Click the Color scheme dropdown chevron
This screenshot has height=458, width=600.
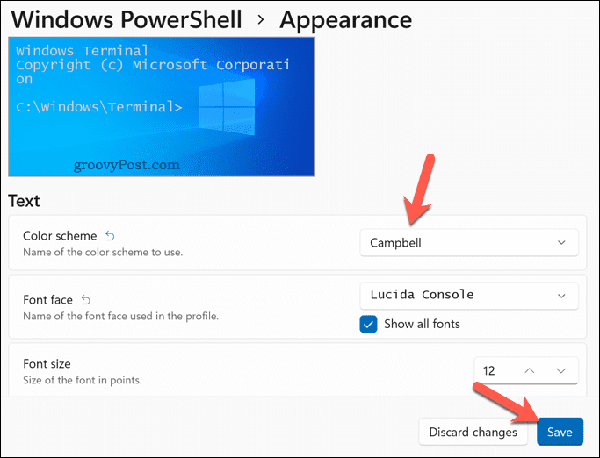pos(560,242)
